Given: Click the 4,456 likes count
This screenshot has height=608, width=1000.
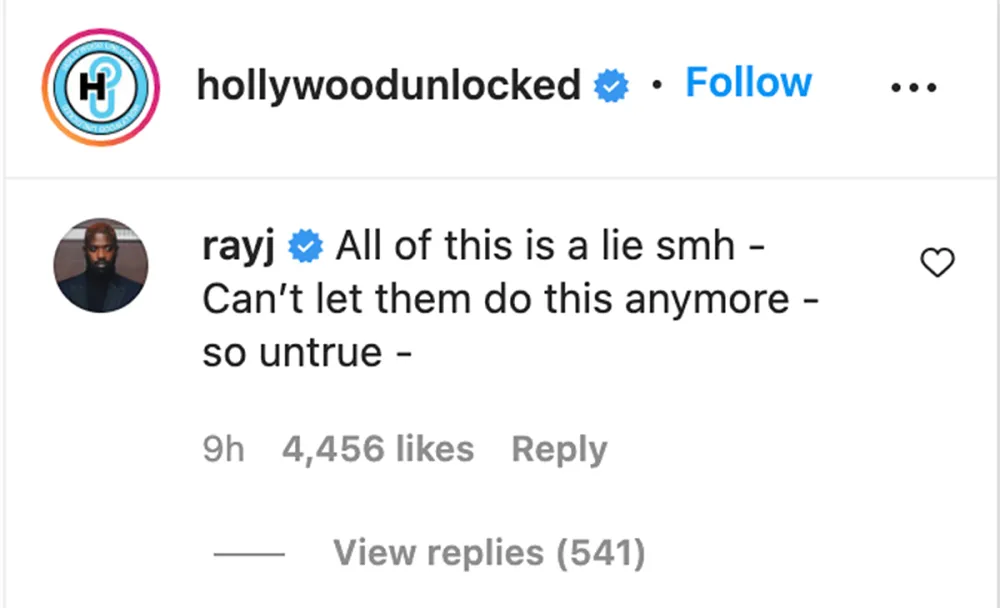Looking at the screenshot, I should (380, 449).
